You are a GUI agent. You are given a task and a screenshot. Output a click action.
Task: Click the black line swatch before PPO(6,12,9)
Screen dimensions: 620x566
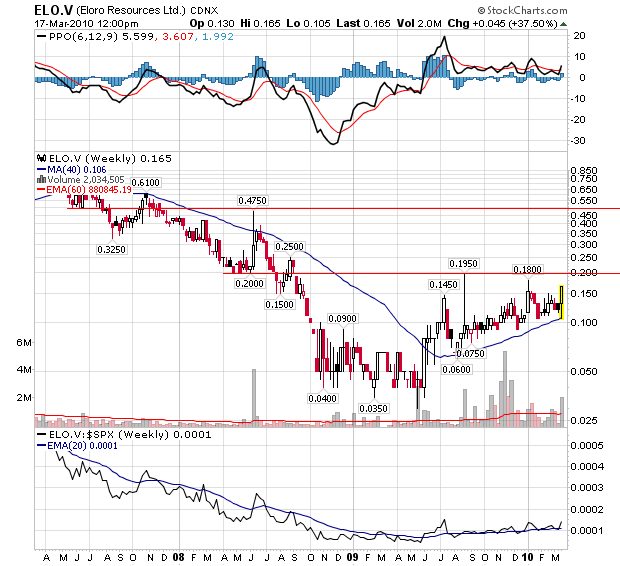click(41, 37)
